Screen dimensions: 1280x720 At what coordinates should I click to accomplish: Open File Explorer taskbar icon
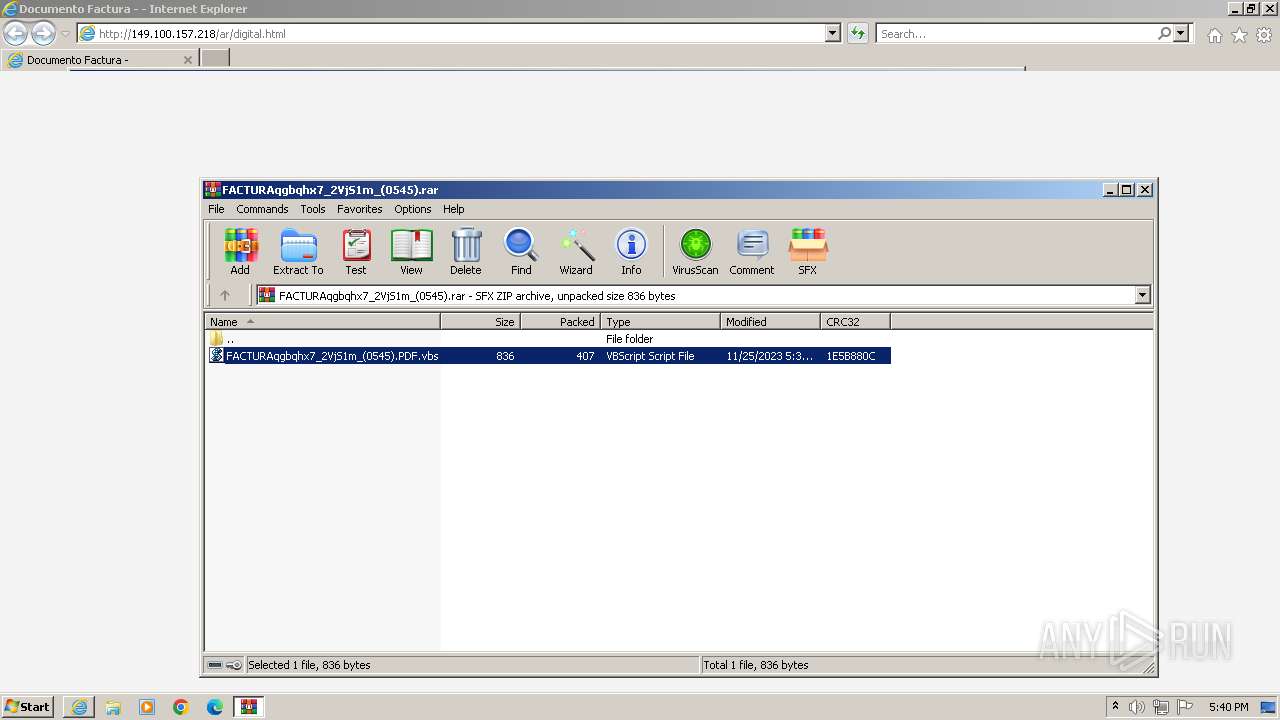(x=113, y=707)
